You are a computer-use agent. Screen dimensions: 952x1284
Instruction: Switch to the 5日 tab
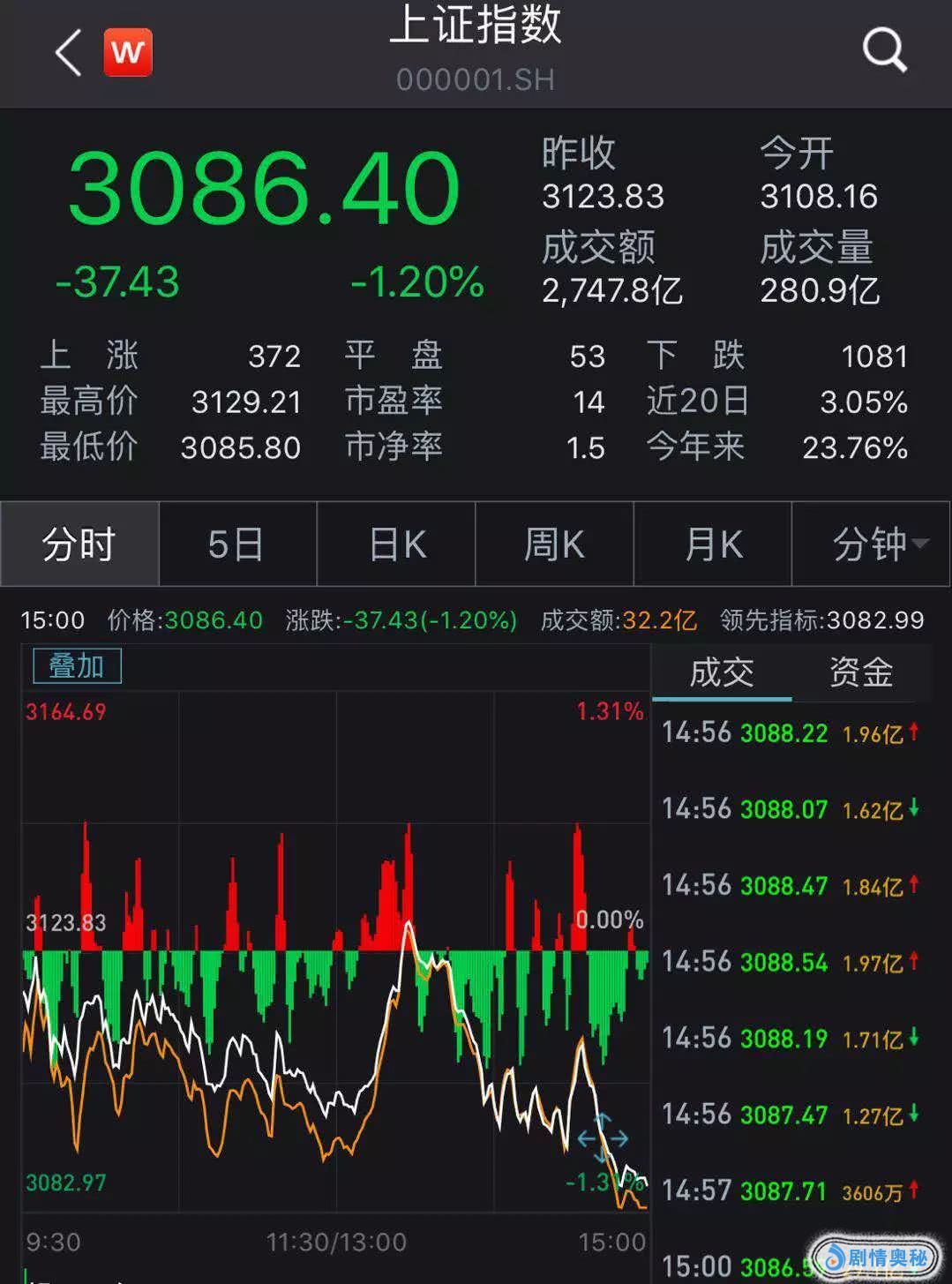pos(236,544)
